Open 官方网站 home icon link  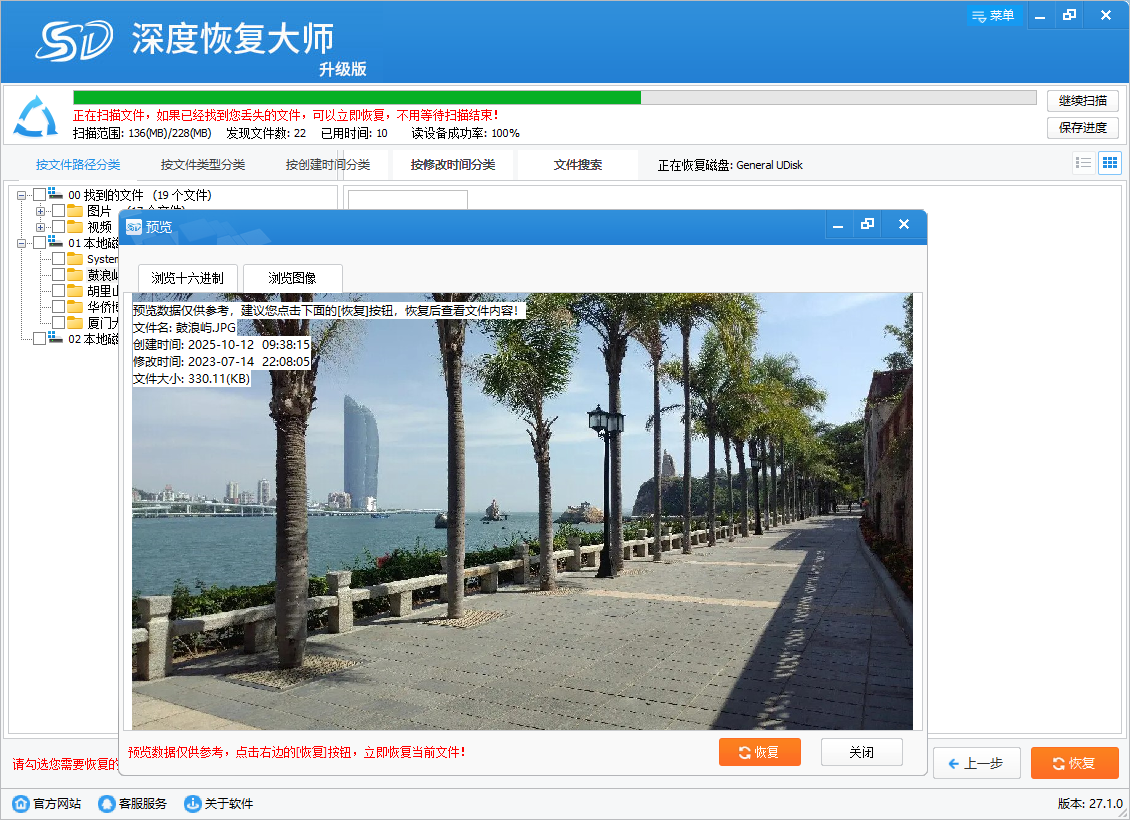[20, 804]
